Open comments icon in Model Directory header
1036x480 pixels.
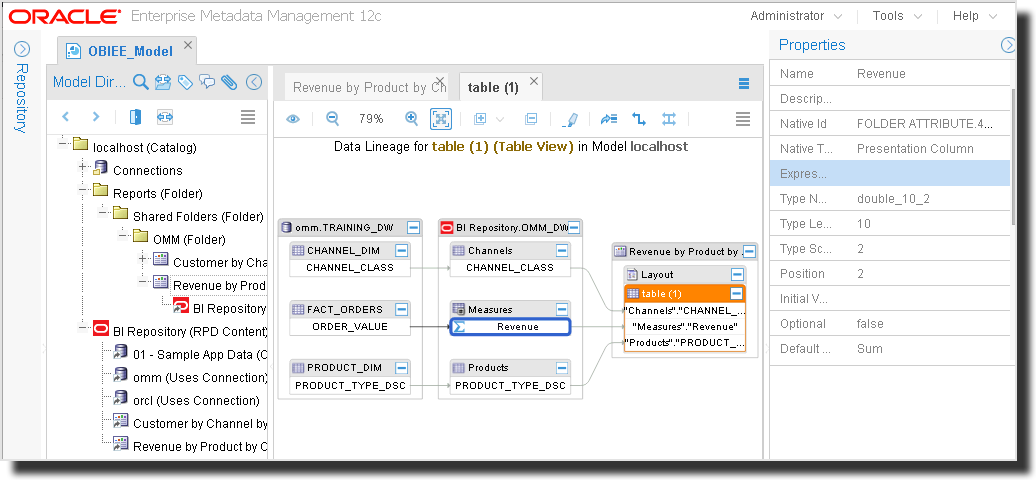[207, 82]
